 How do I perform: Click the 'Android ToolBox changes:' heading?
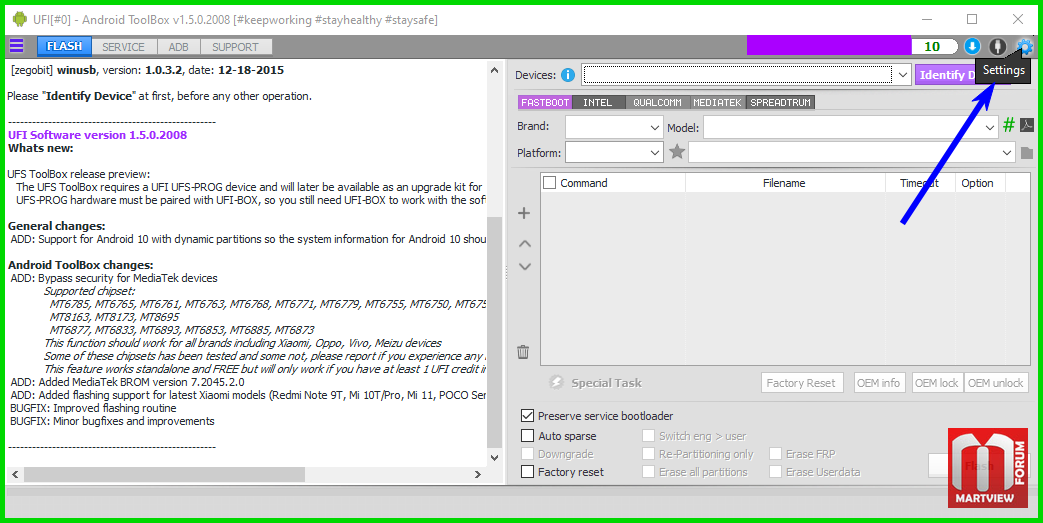click(x=80, y=265)
